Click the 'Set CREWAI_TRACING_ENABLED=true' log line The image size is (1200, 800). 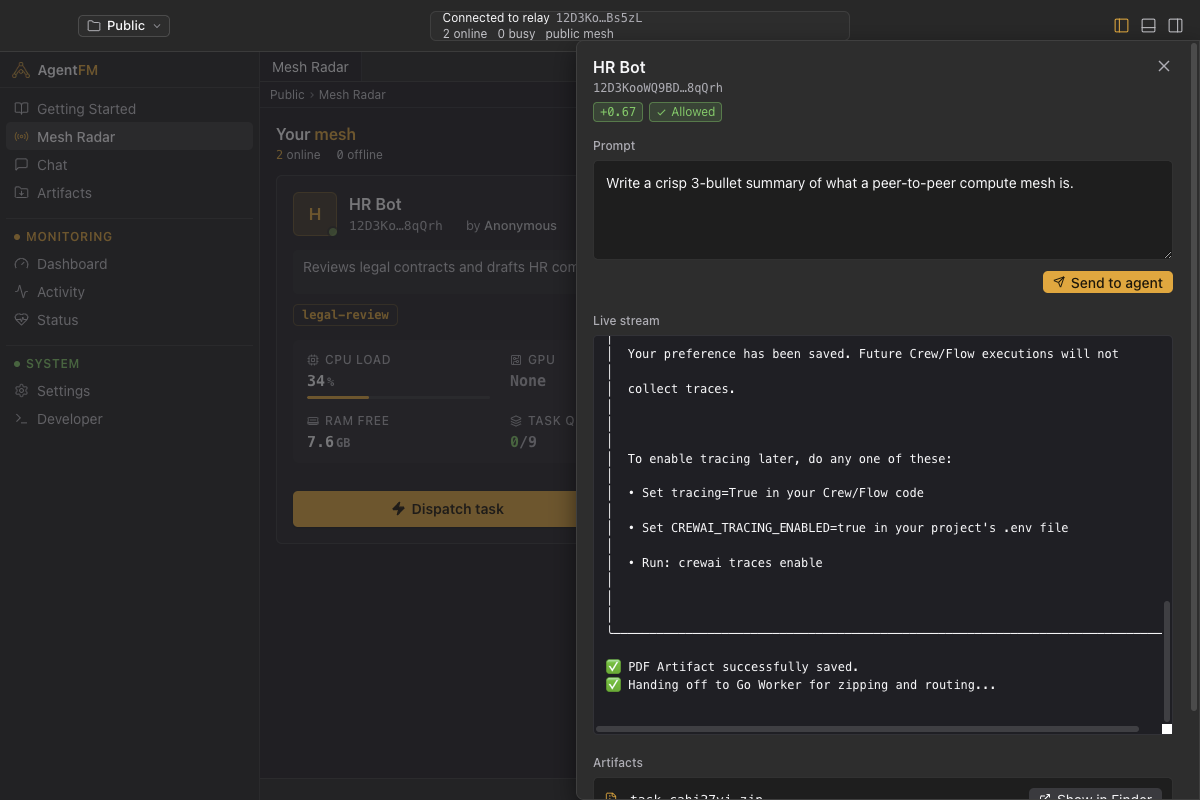[x=848, y=528]
